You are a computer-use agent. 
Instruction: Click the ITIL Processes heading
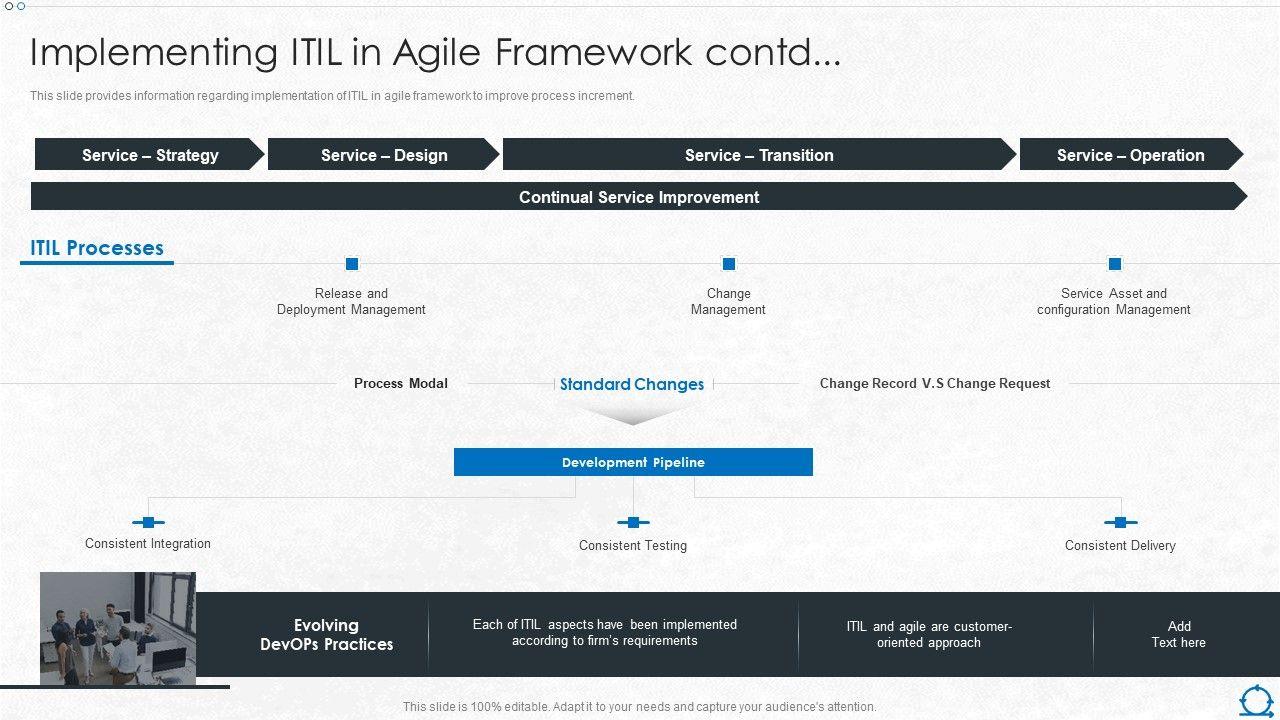[97, 248]
